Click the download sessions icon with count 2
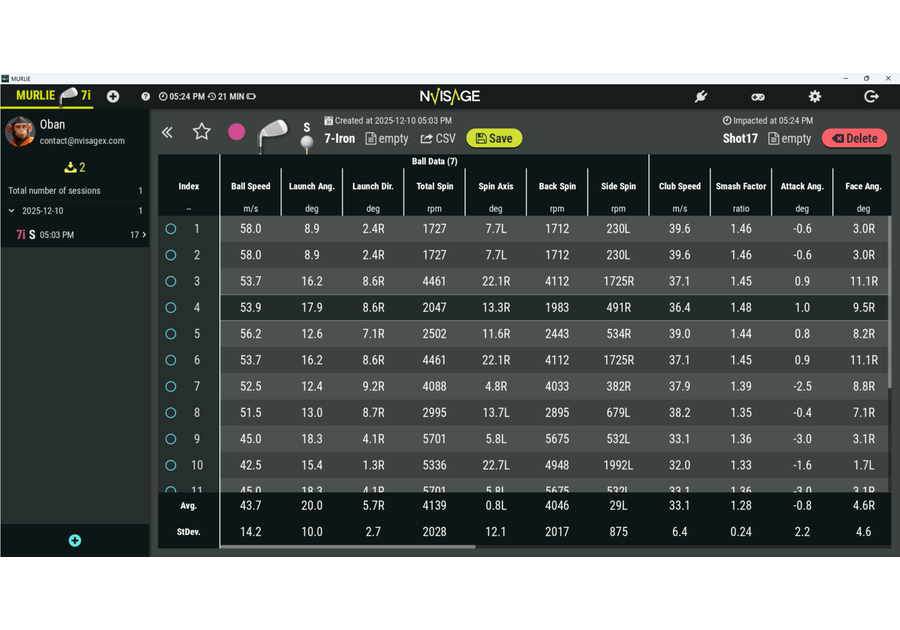This screenshot has height=630, width=900. tap(75, 167)
